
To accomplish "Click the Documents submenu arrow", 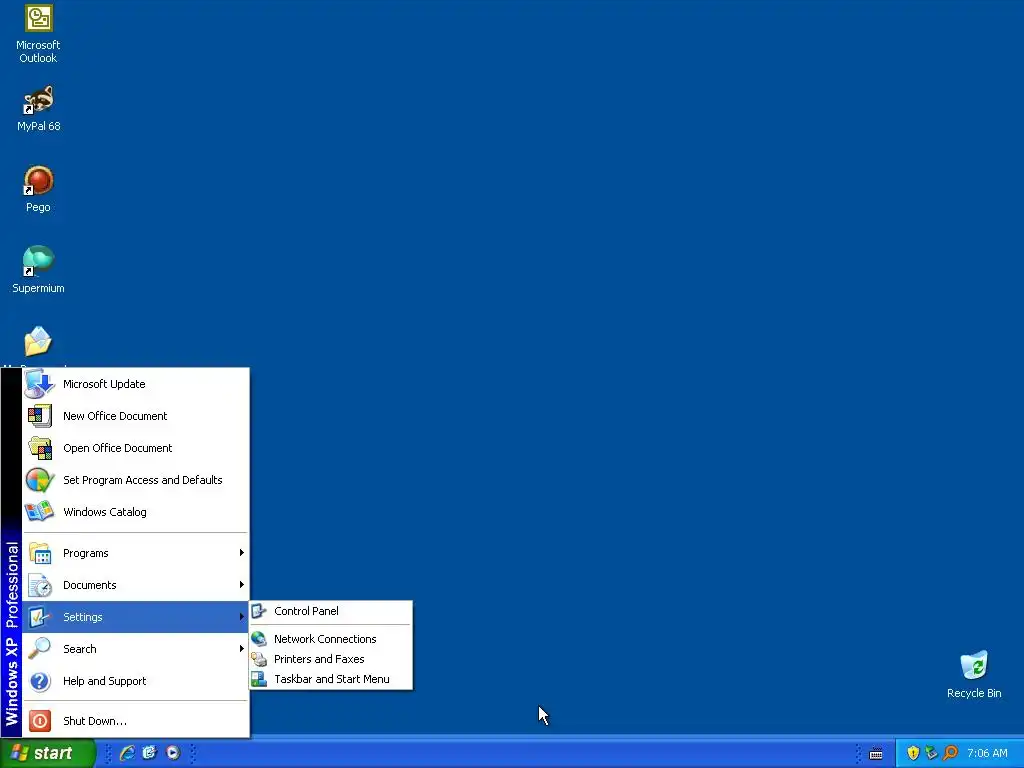I will coord(242,585).
